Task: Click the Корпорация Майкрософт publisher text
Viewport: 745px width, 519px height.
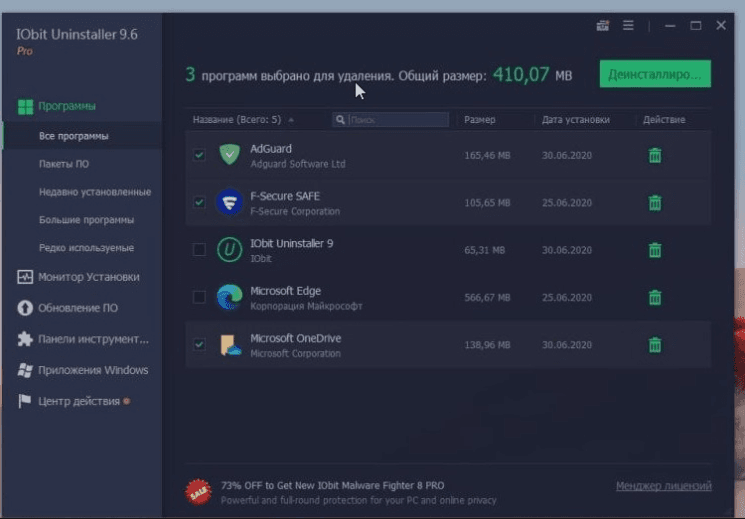Action: (306, 307)
